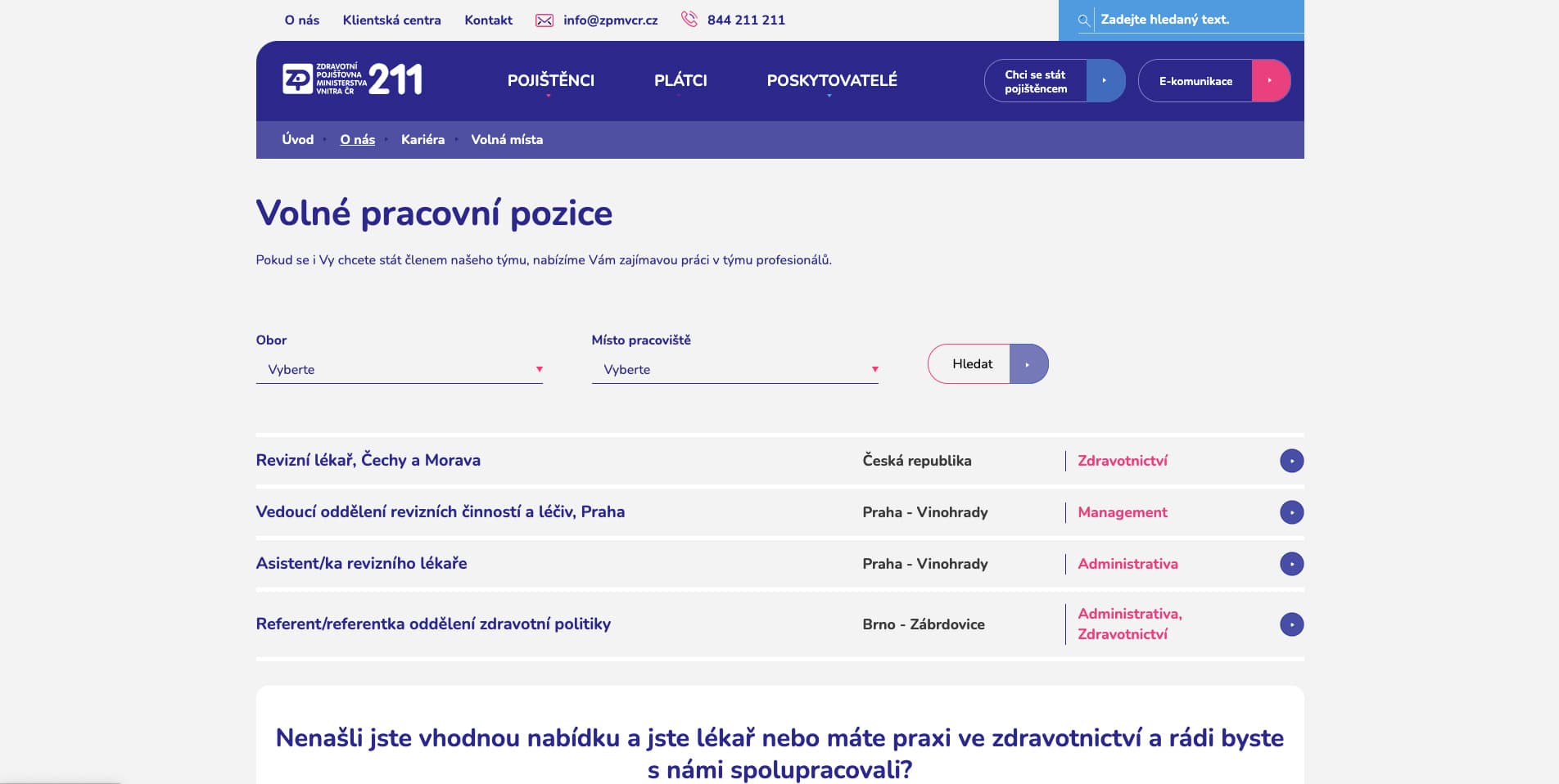Click the search magnifier icon

tap(1083, 20)
